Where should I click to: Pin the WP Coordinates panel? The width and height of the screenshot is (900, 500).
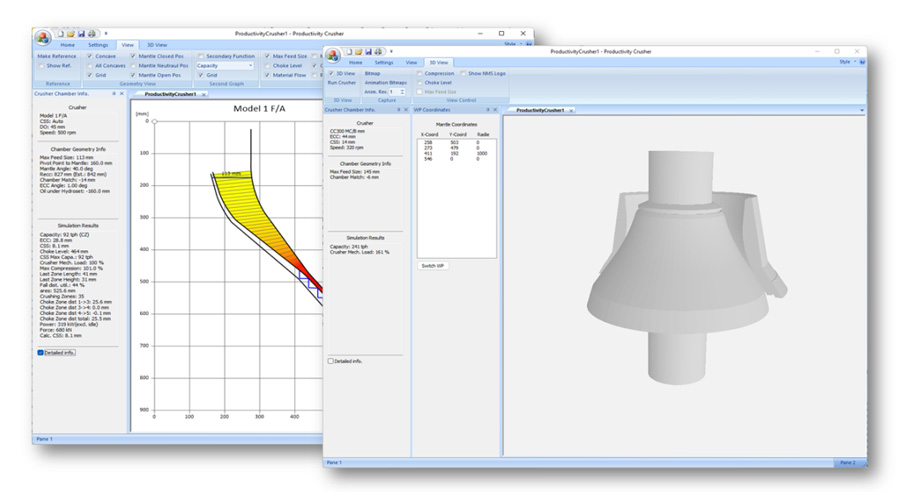(487, 110)
